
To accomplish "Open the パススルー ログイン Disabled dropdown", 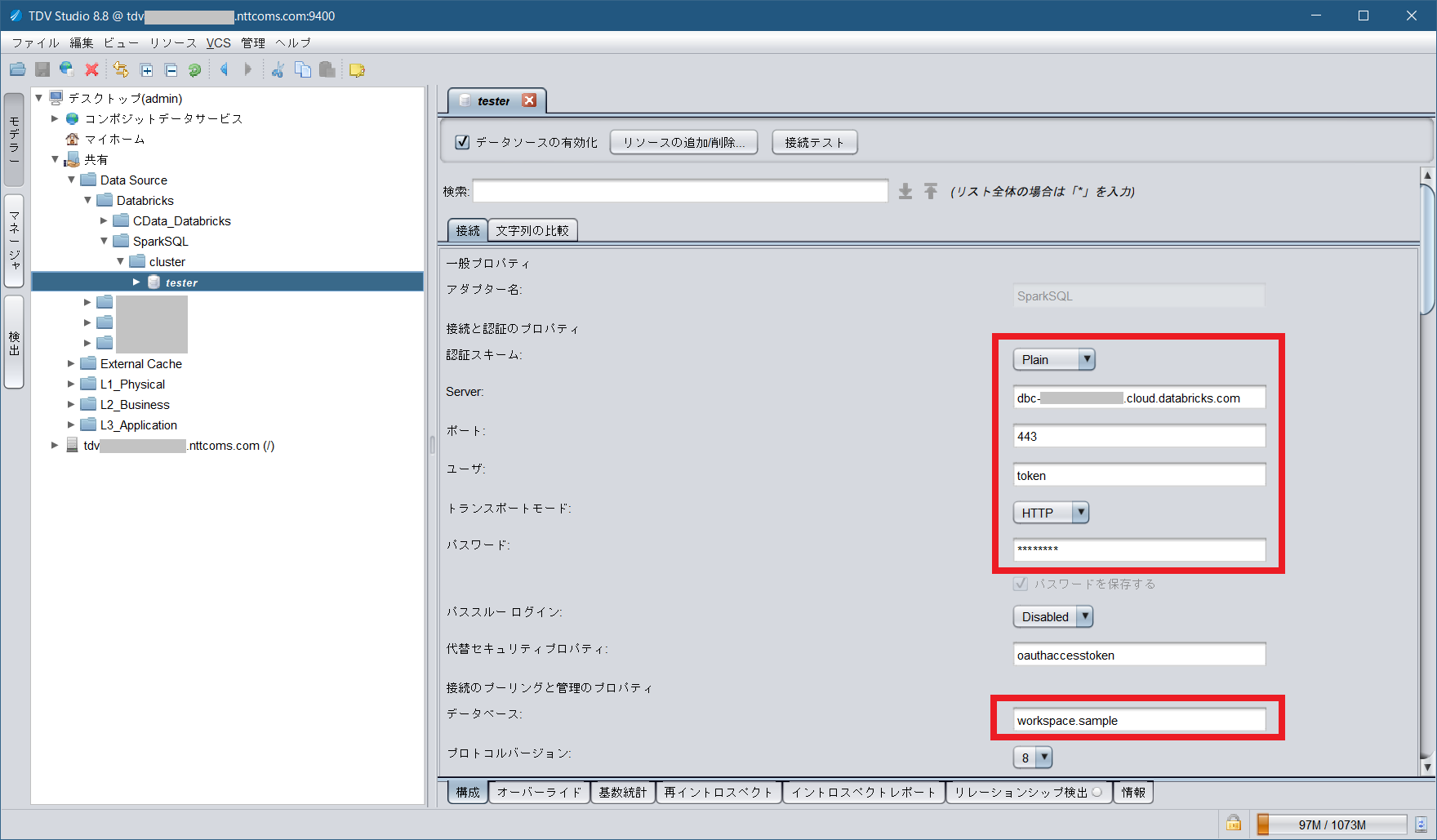I will (x=1053, y=616).
